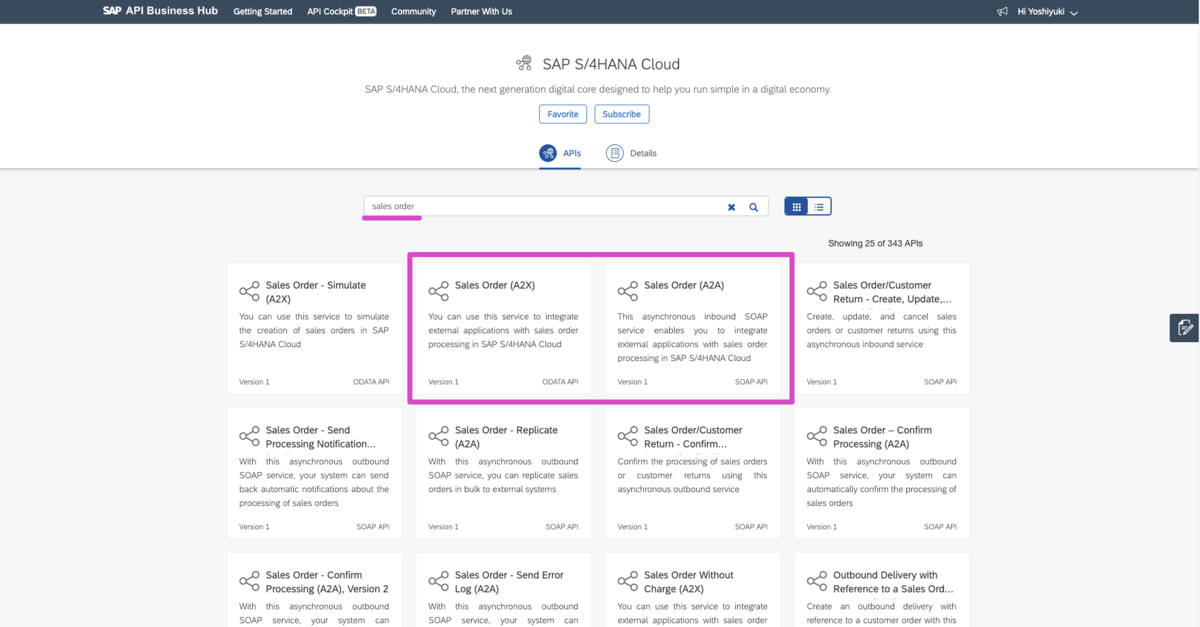Switch to grid tile view
Image resolution: width=1200 pixels, height=627 pixels.
(x=797, y=207)
